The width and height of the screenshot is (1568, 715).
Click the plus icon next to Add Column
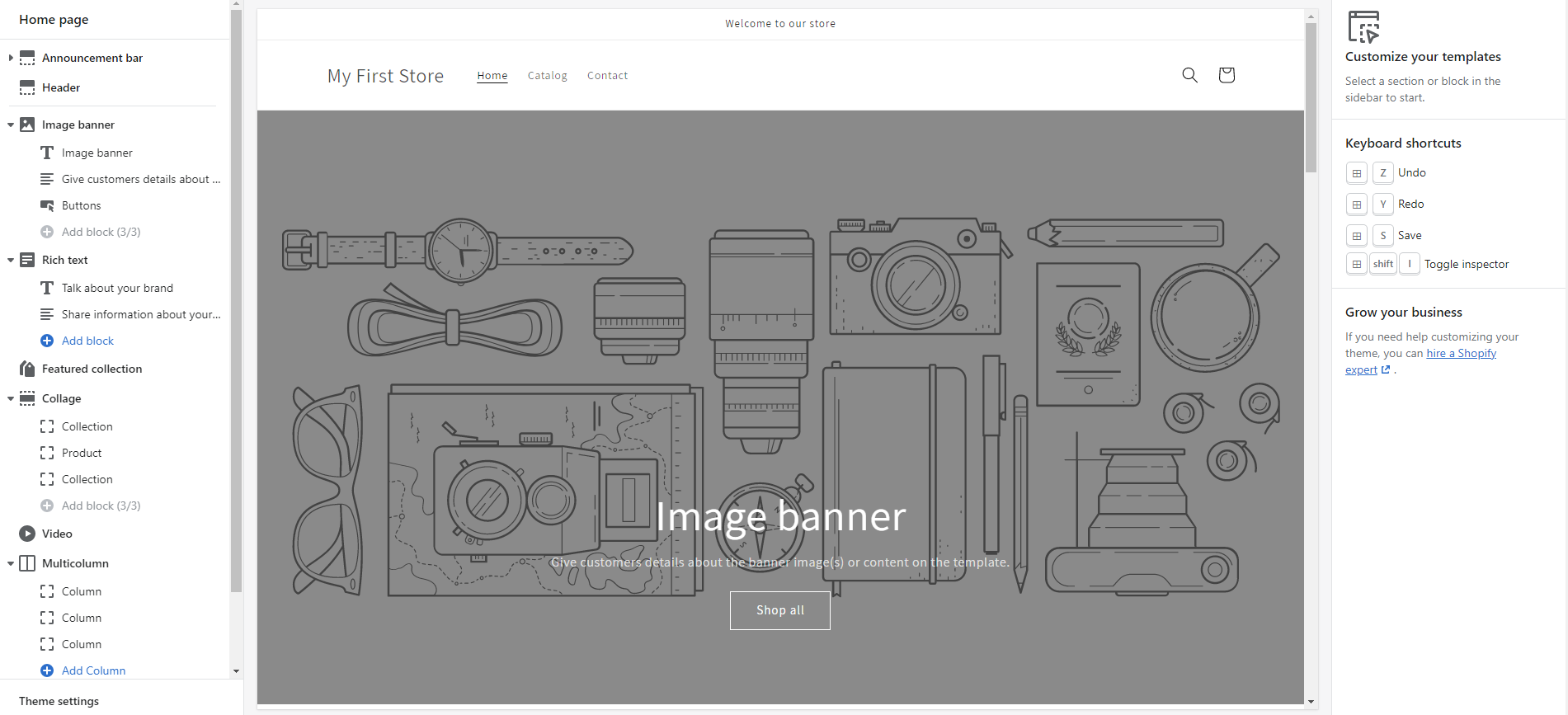[x=47, y=670]
